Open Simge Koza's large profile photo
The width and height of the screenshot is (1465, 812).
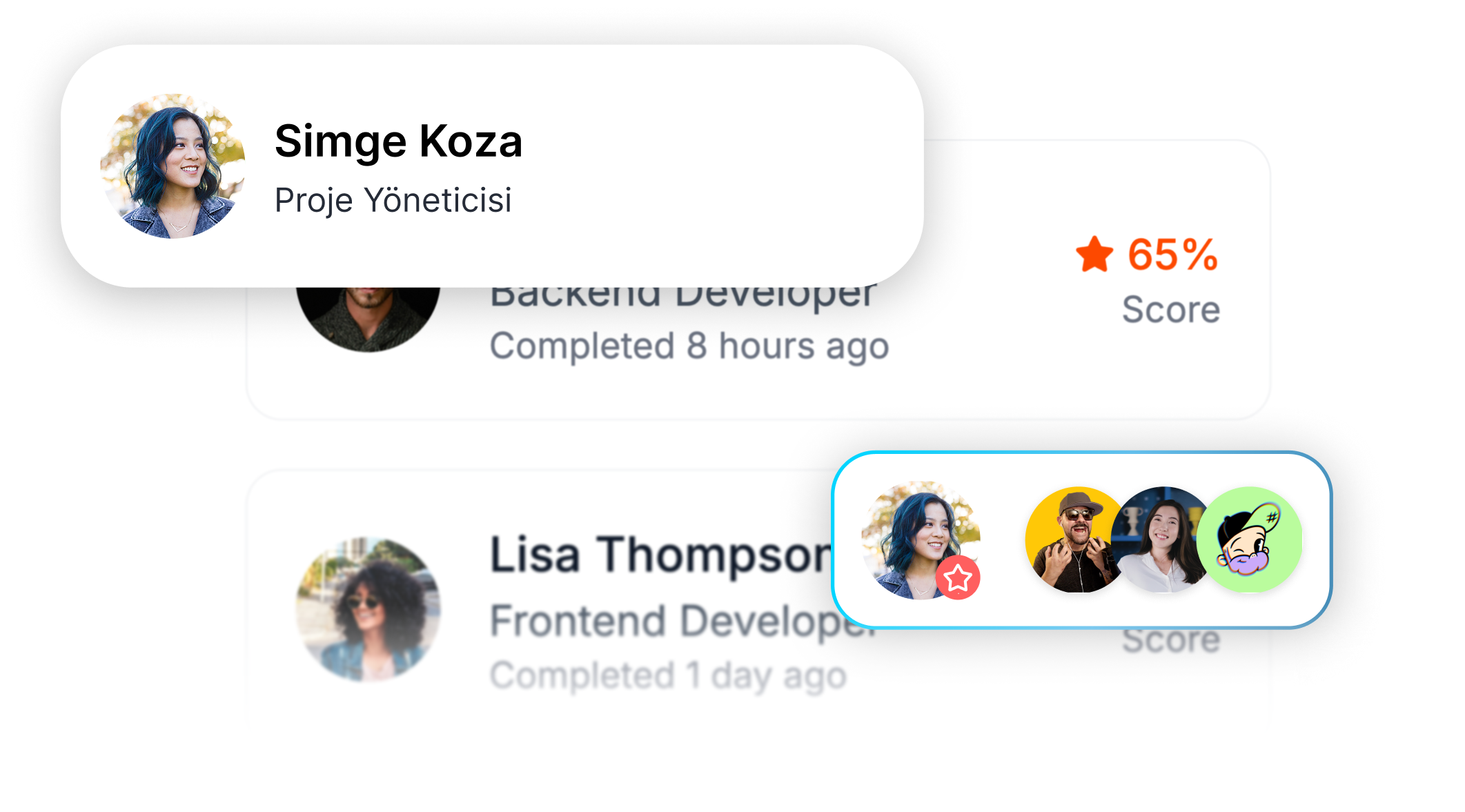[x=173, y=166]
